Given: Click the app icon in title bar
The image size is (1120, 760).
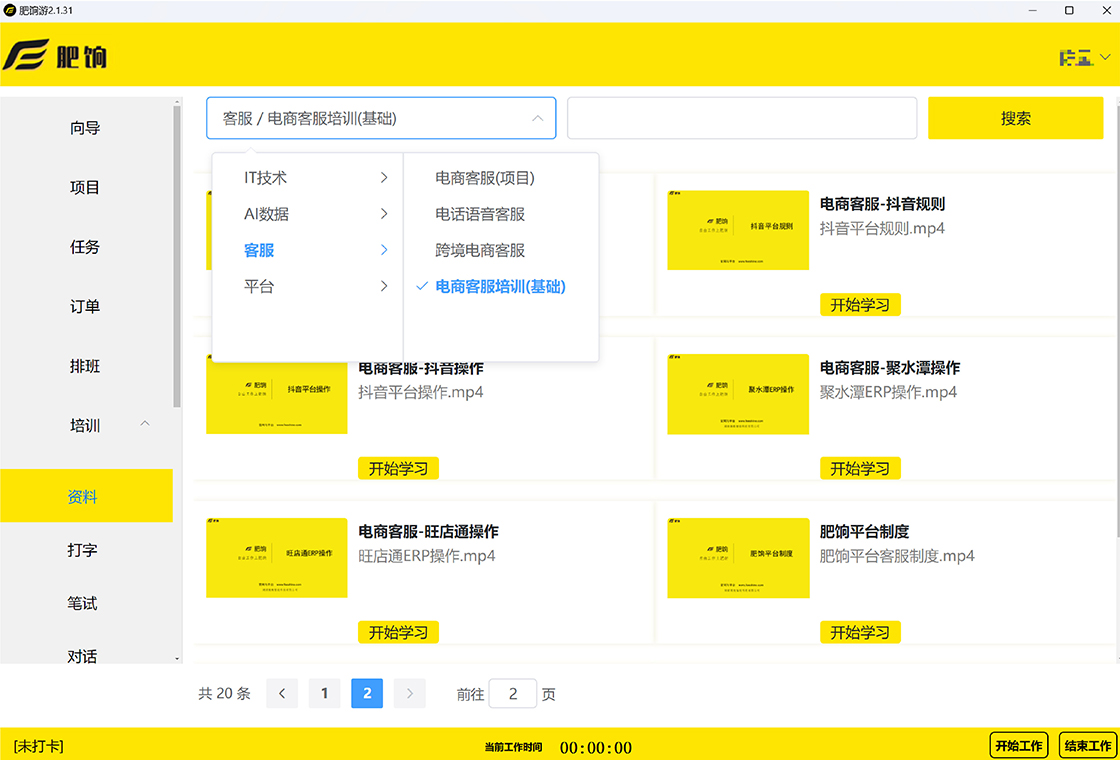Looking at the screenshot, I should coord(9,10).
